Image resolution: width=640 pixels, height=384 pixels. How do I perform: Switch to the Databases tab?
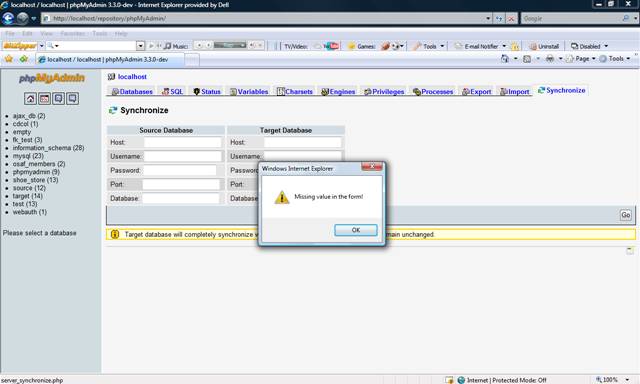[x=132, y=91]
